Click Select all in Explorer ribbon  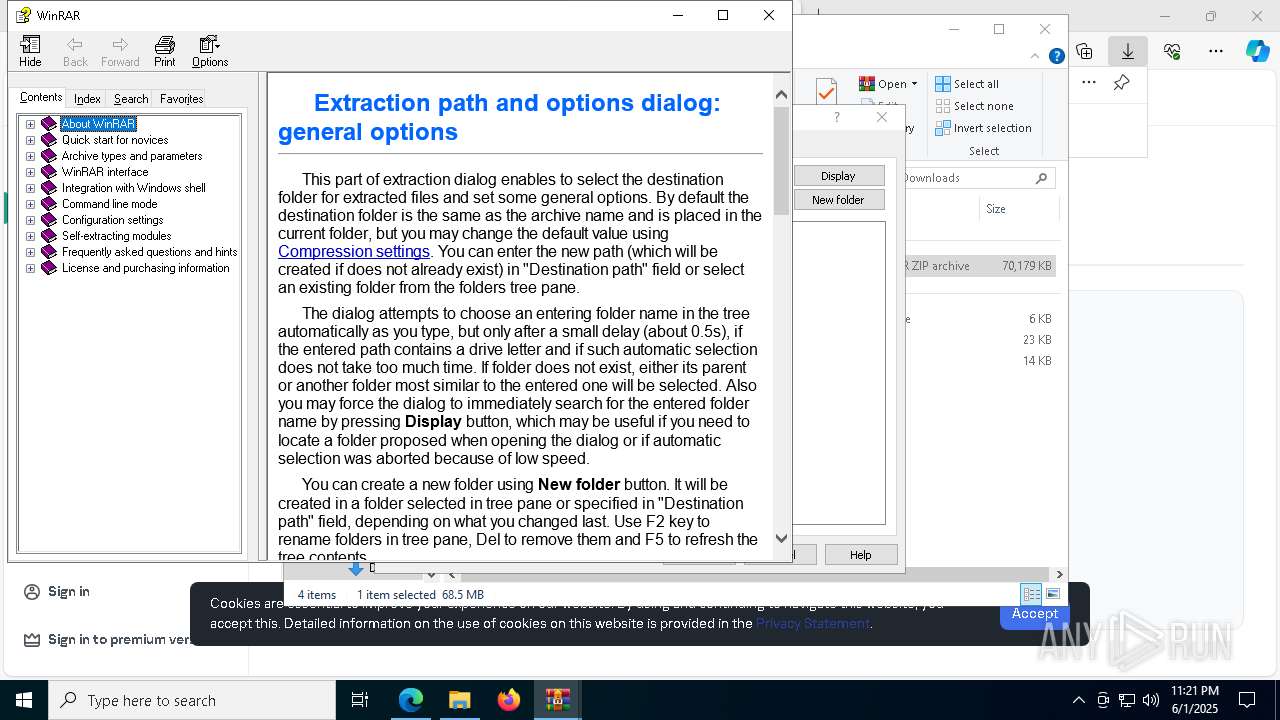pos(967,84)
